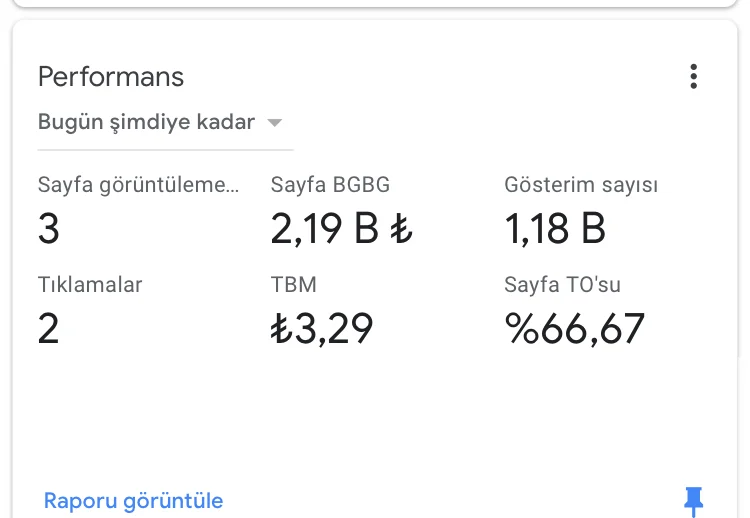Screen dimensions: 750x518
Task: Select the %66,67 page CTR value
Action: pyautogui.click(x=575, y=329)
